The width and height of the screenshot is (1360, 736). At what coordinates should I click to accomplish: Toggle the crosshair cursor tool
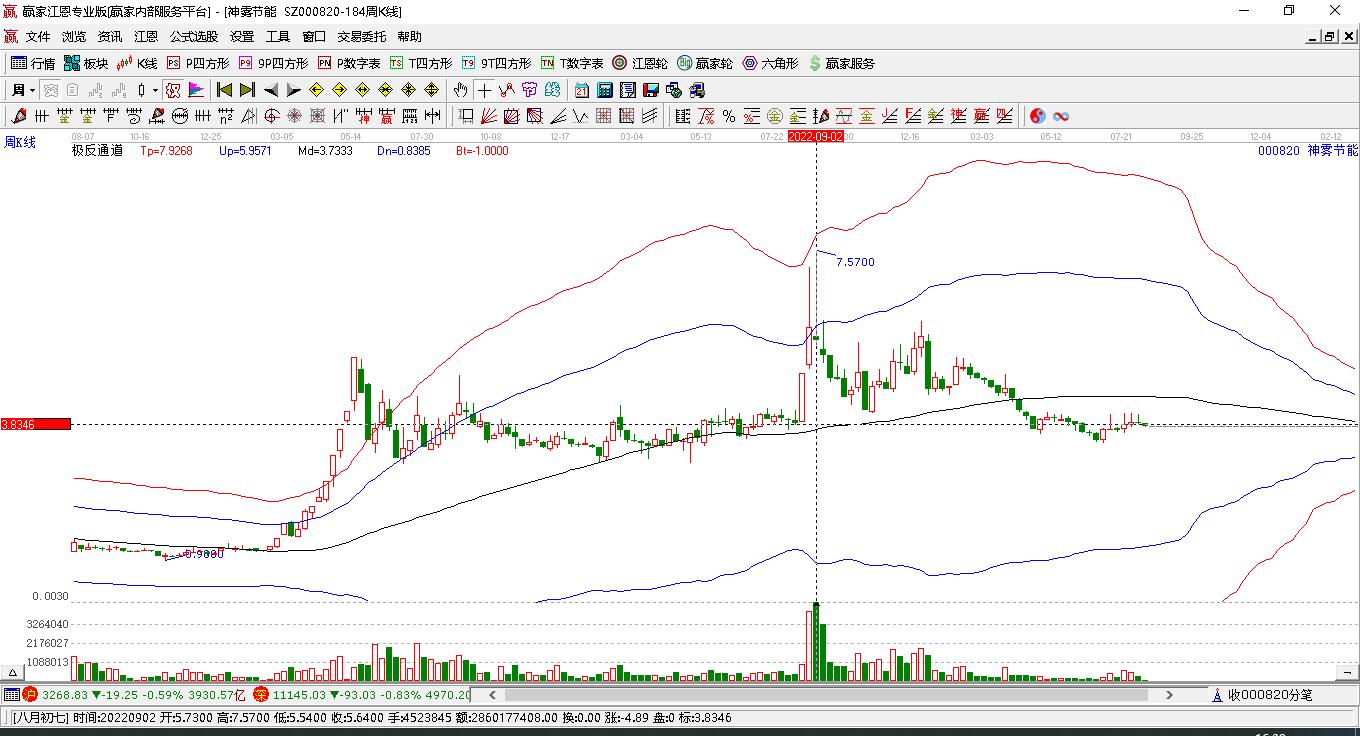pos(485,90)
